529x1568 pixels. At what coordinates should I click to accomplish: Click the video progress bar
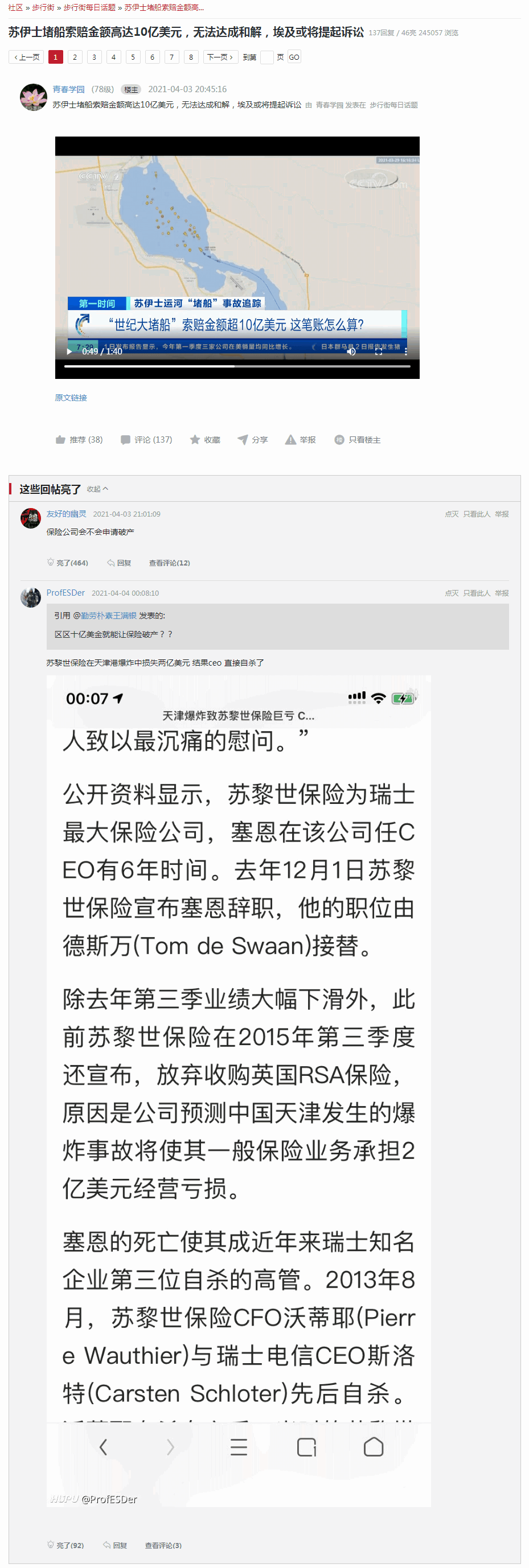[237, 367]
